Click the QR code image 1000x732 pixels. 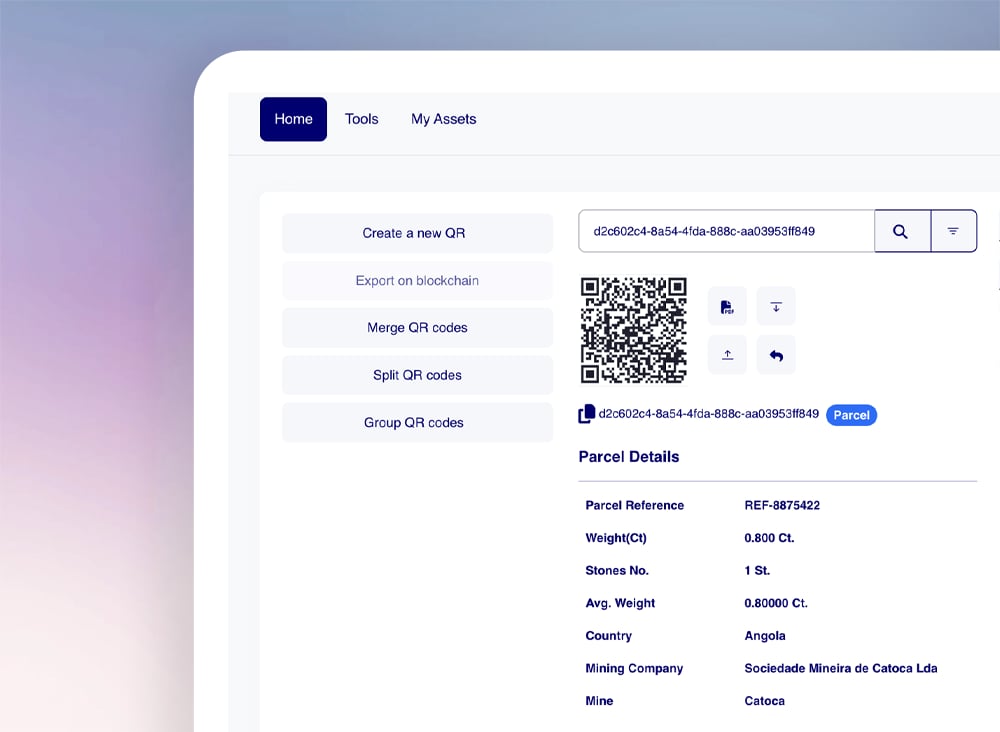point(634,330)
